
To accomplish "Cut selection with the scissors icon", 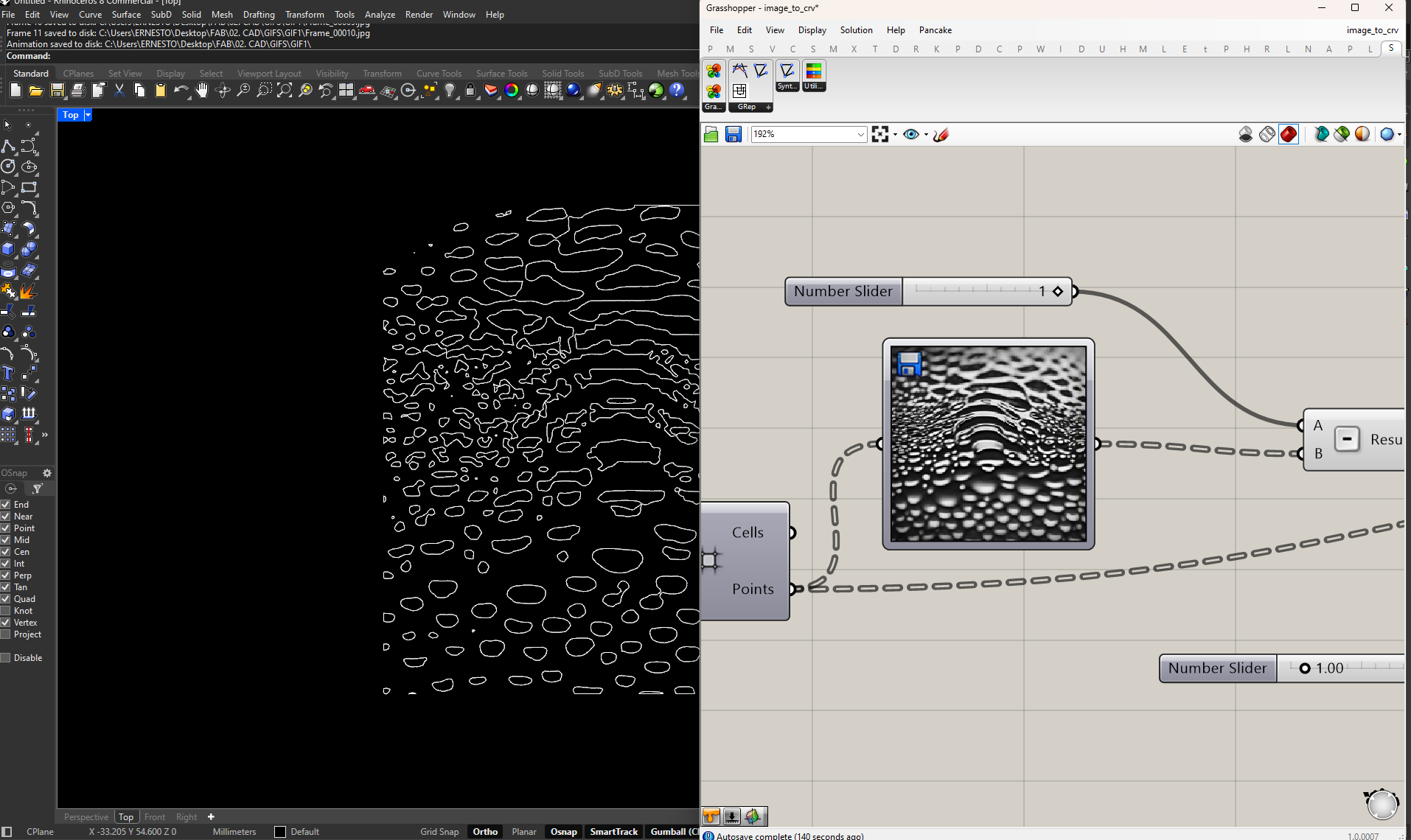I will click(x=119, y=91).
